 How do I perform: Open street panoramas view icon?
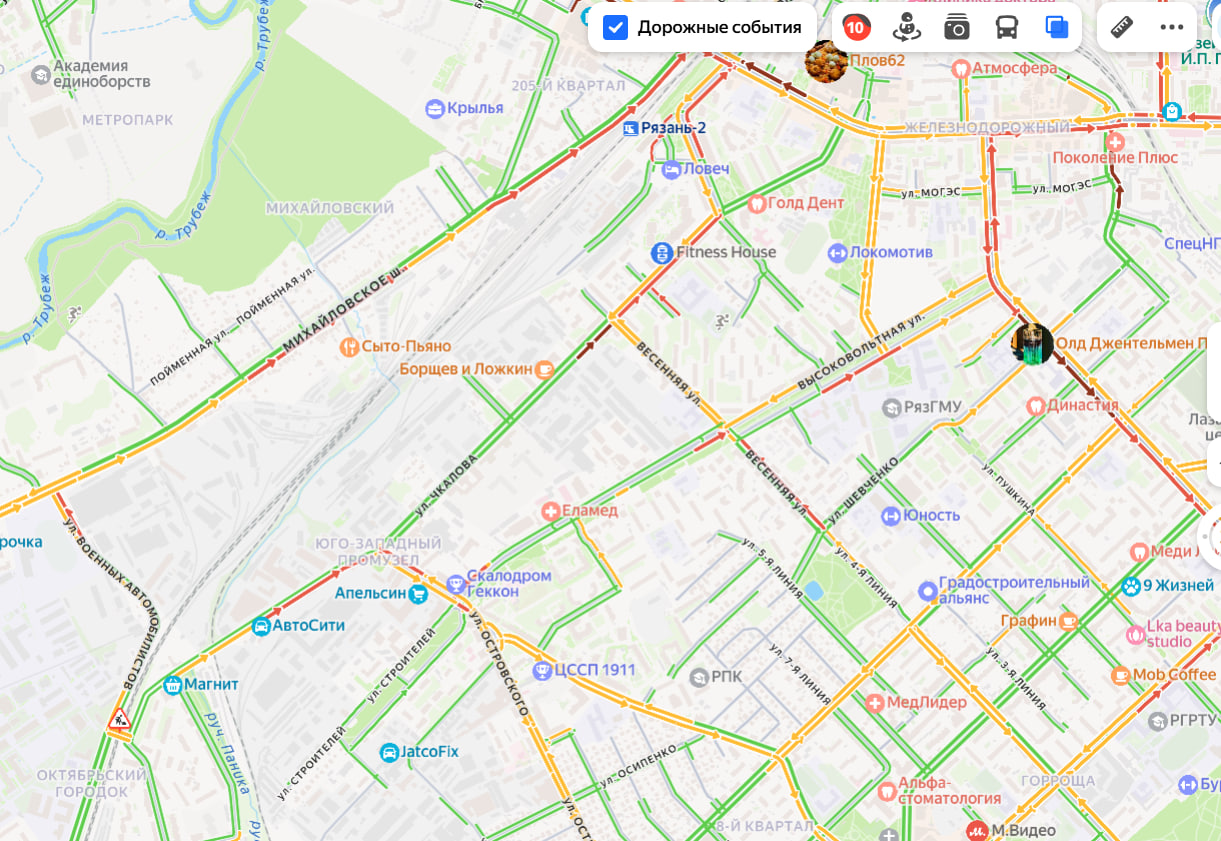907,27
